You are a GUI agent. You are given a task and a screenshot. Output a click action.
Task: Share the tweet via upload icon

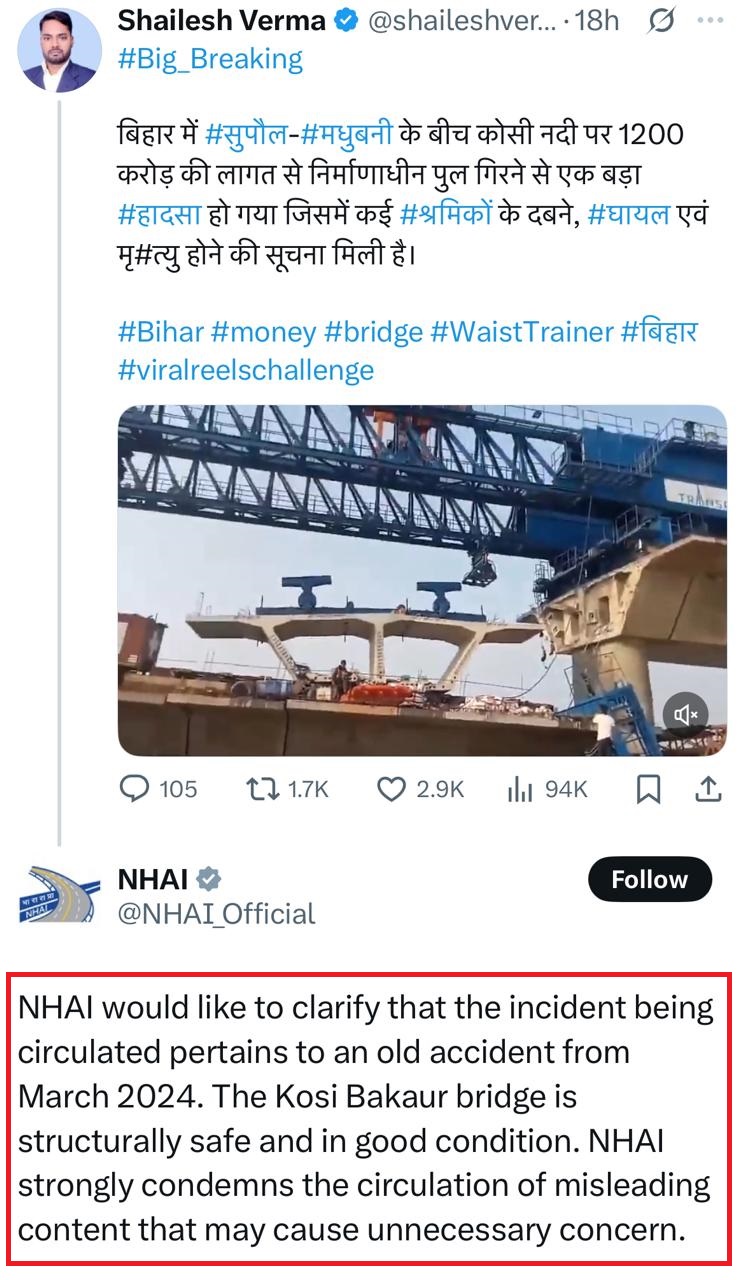point(708,789)
